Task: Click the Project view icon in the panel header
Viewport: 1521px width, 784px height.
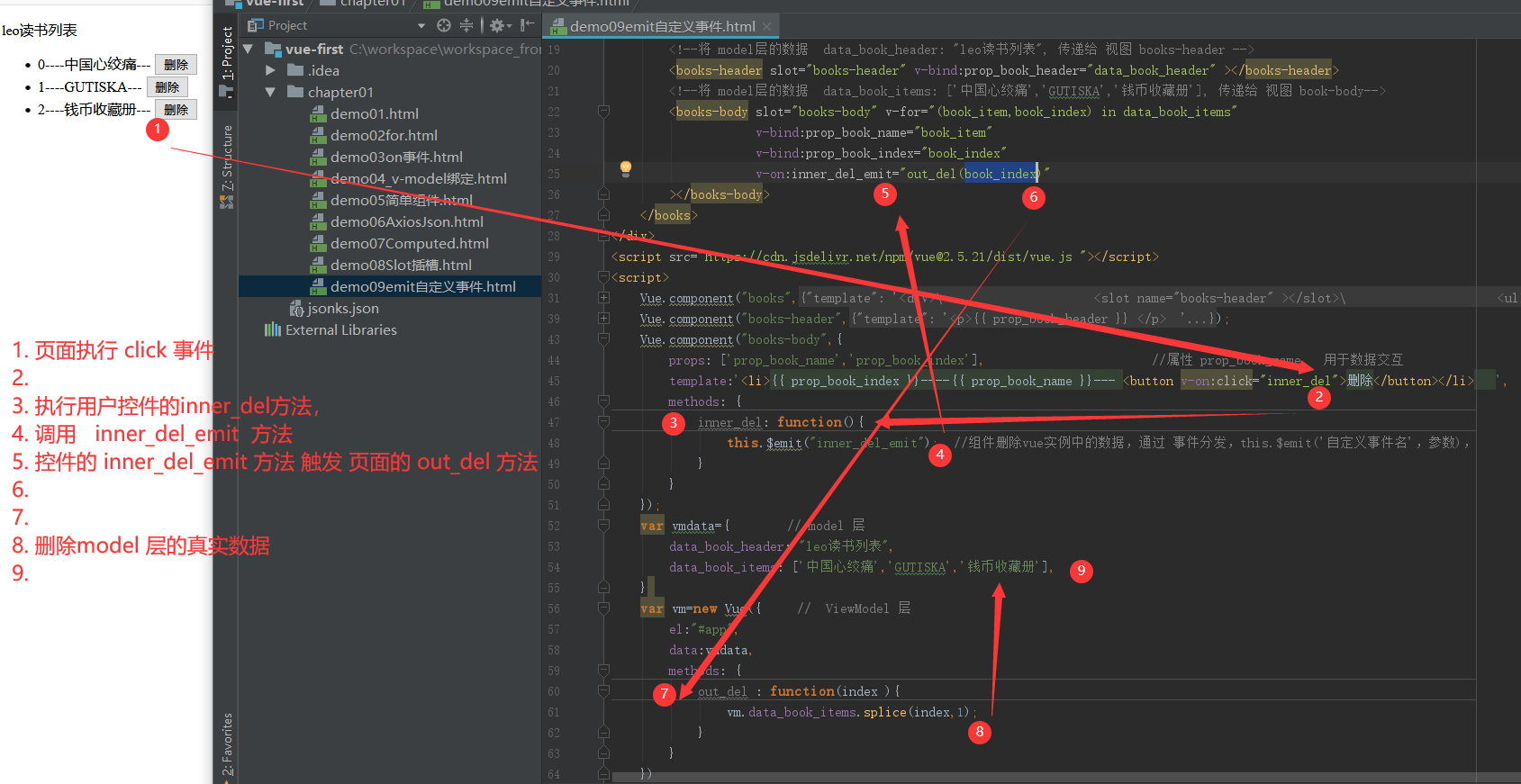Action: (x=256, y=25)
